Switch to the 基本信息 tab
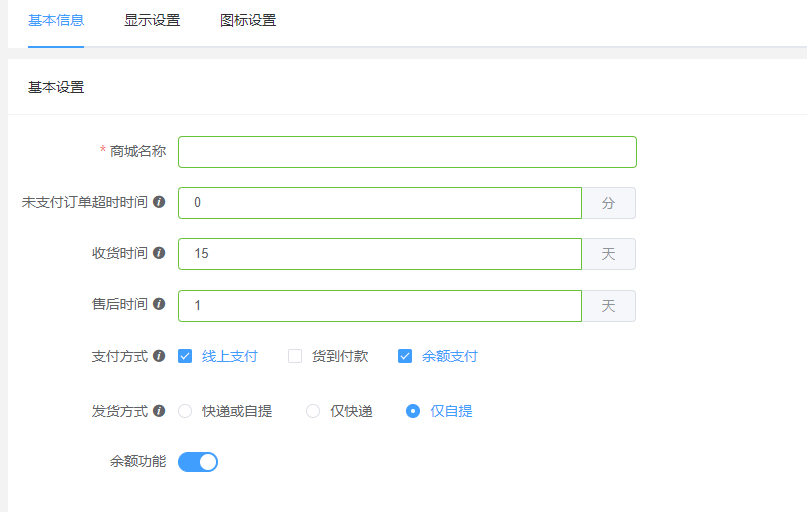807x512 pixels. pos(56,20)
